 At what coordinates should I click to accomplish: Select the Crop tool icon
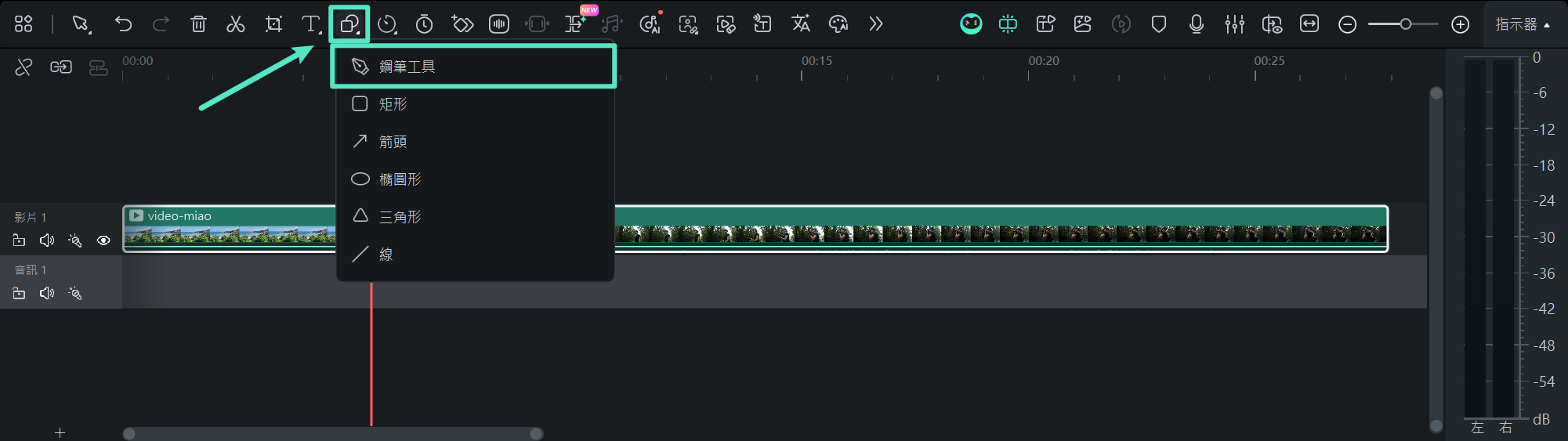point(273,24)
